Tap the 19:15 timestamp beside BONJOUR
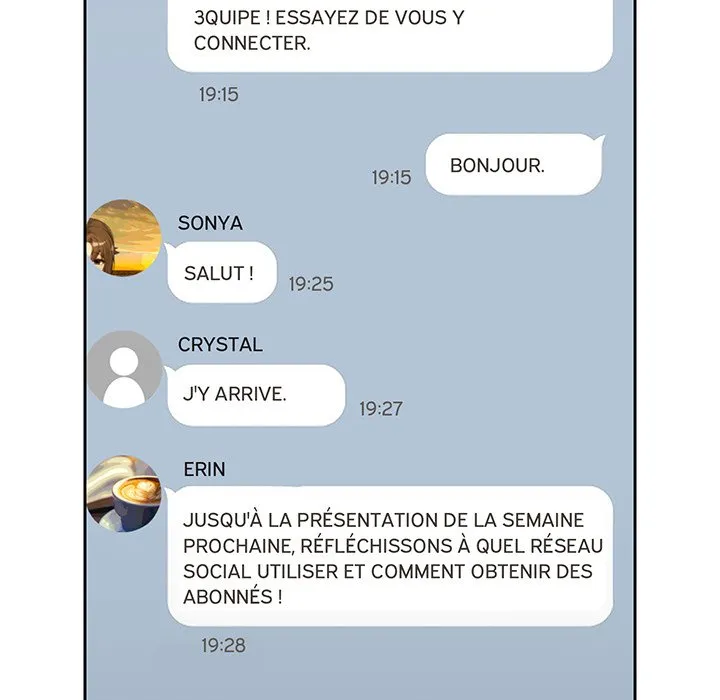Viewport: 720px width, 700px height. click(x=392, y=177)
